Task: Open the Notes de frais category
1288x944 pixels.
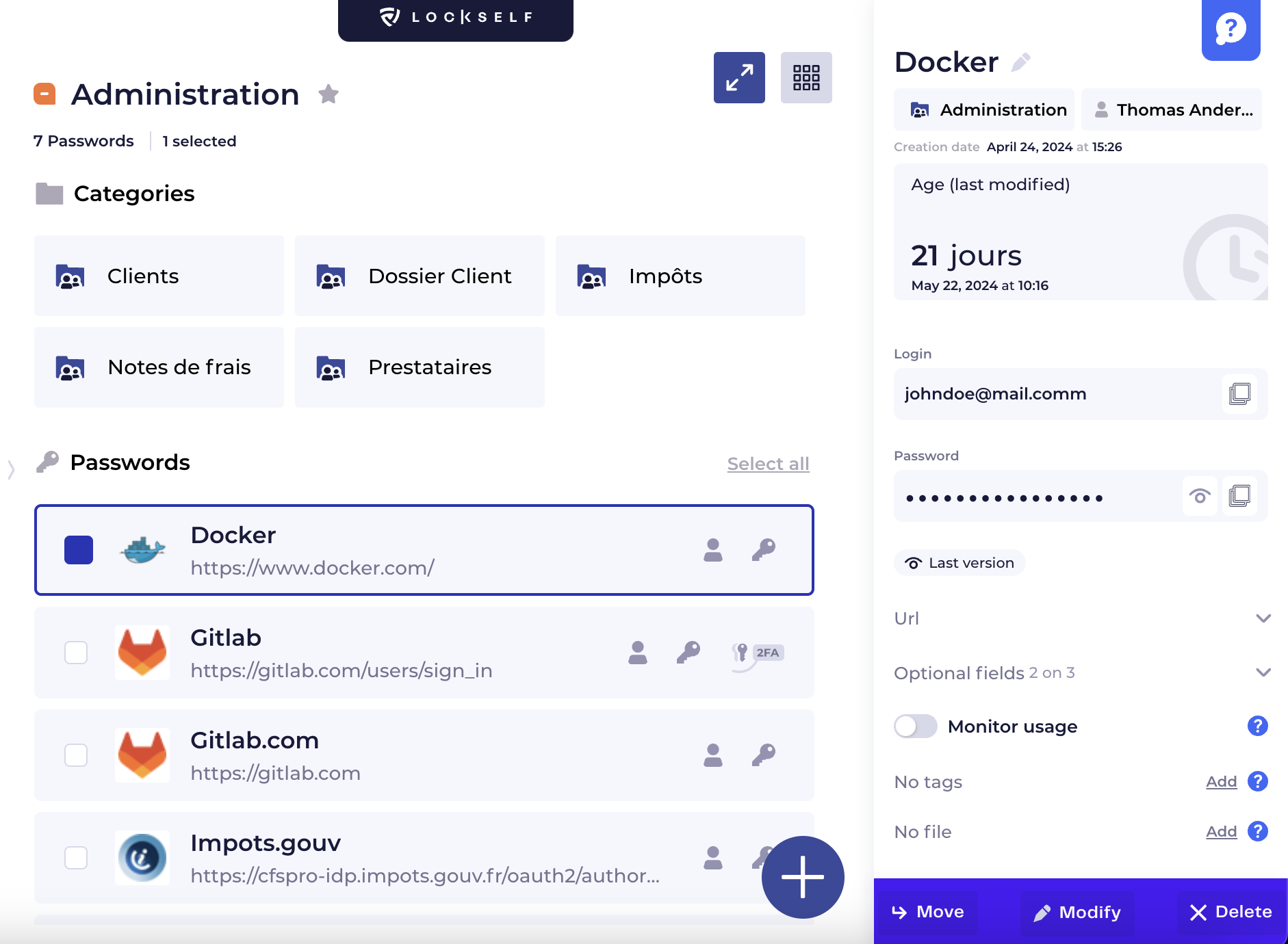Action: [x=159, y=367]
